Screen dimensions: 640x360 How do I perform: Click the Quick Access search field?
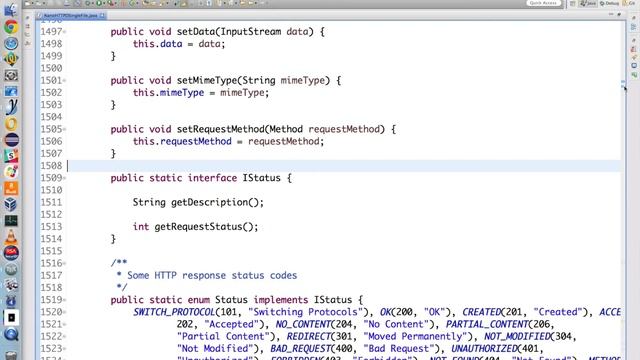544,3
